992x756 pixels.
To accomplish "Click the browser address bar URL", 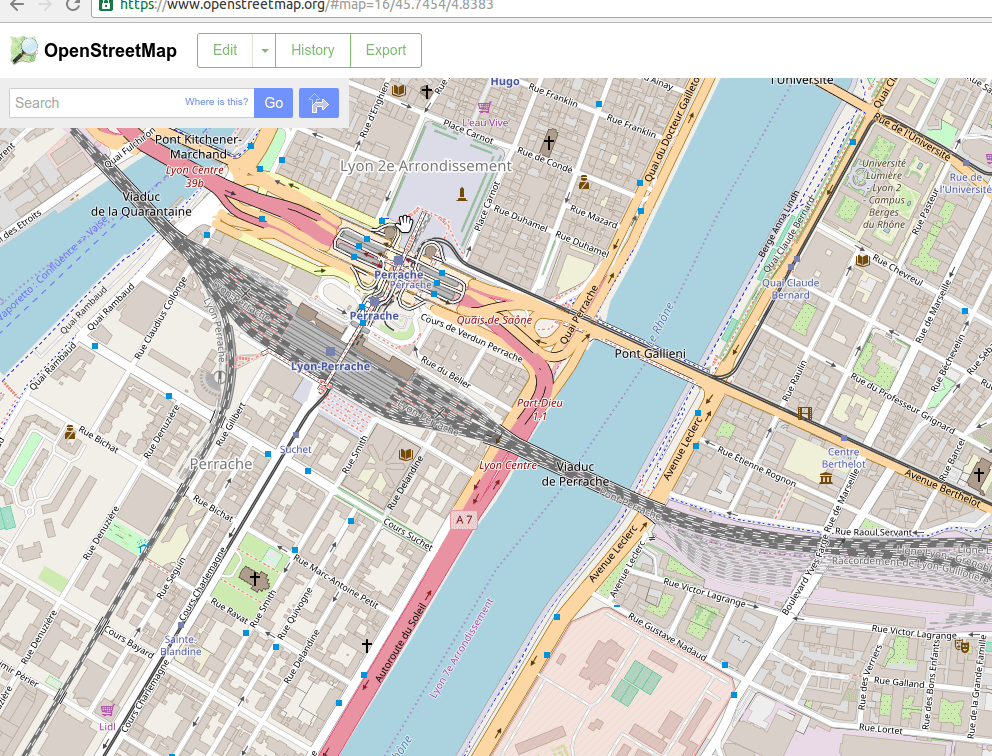I will 307,6.
